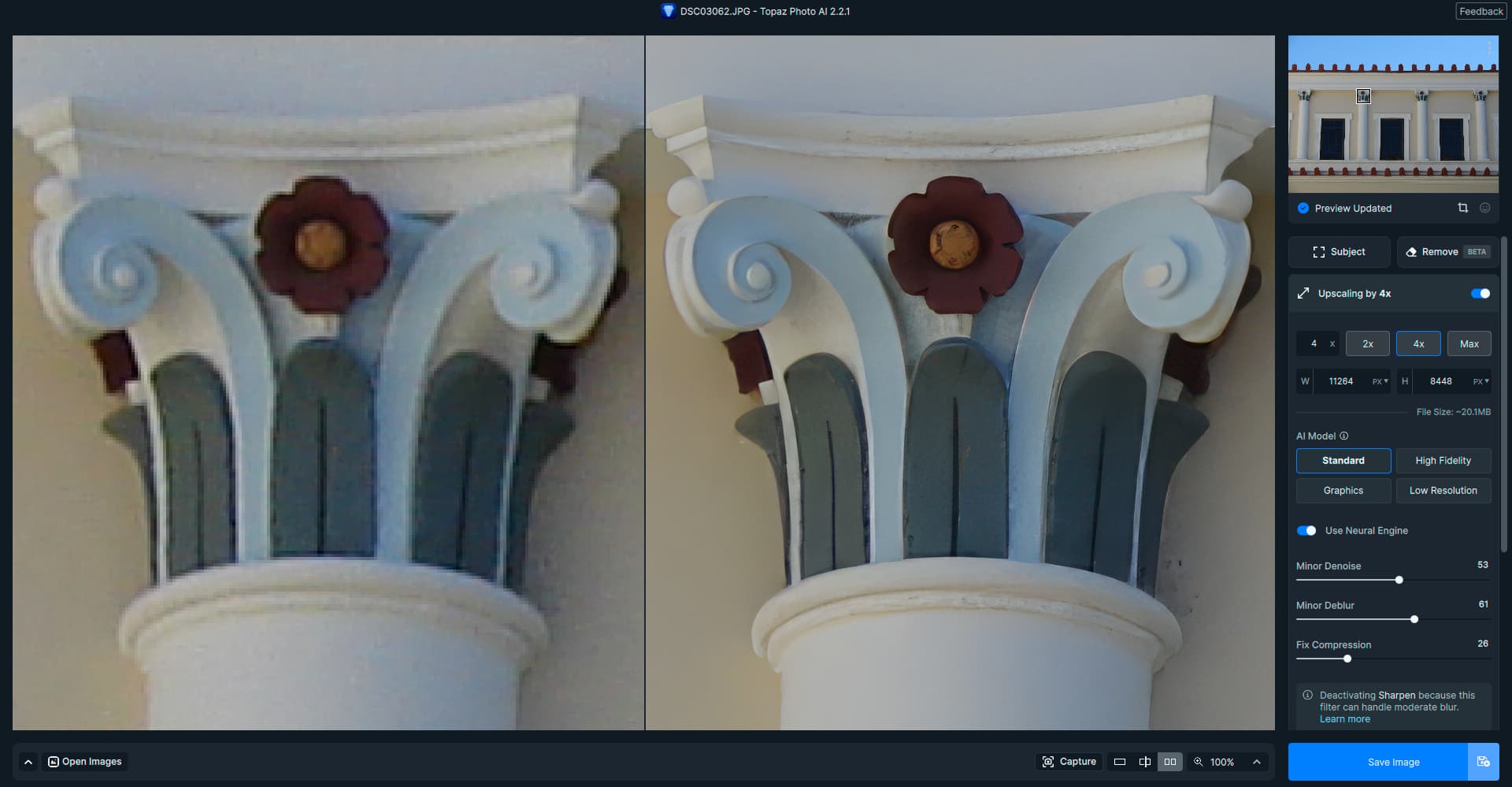Expand the zoom level menu chevron
1512x787 pixels.
(1257, 762)
